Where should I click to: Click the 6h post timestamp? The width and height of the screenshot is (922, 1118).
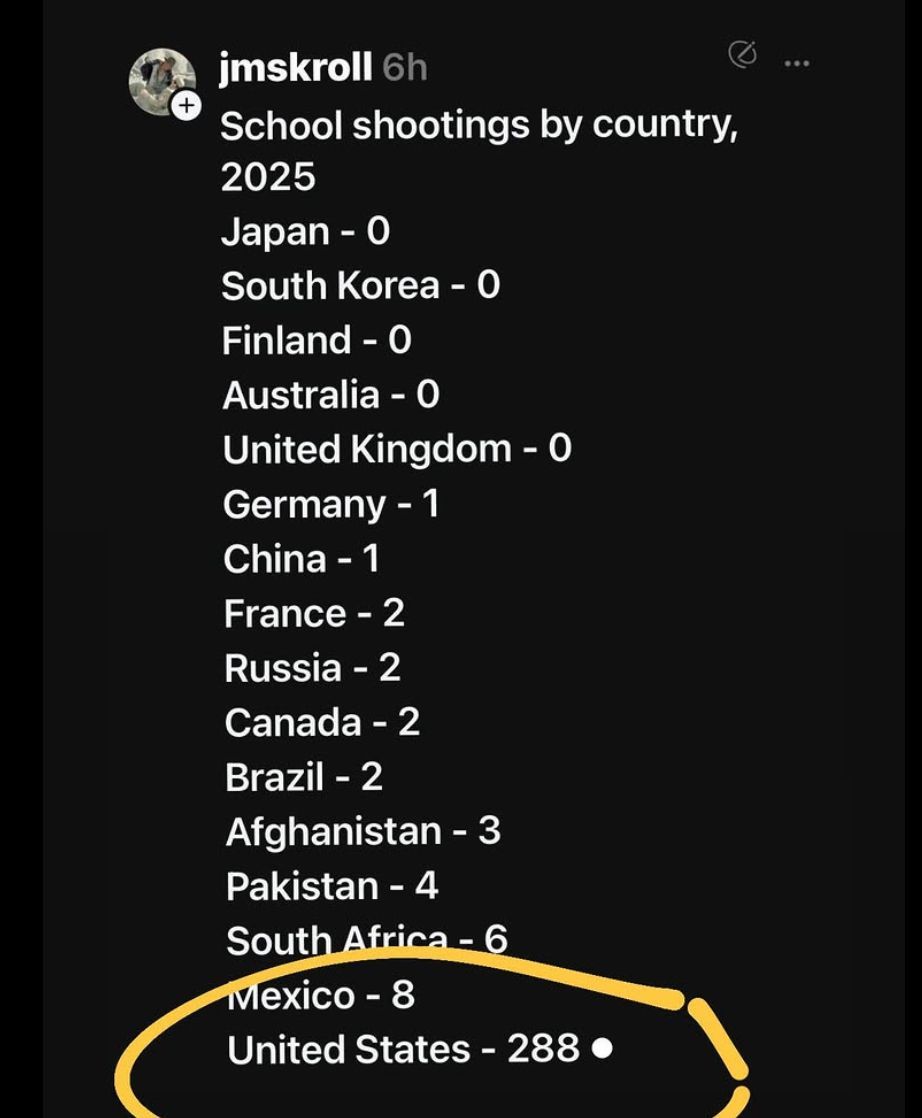click(405, 68)
